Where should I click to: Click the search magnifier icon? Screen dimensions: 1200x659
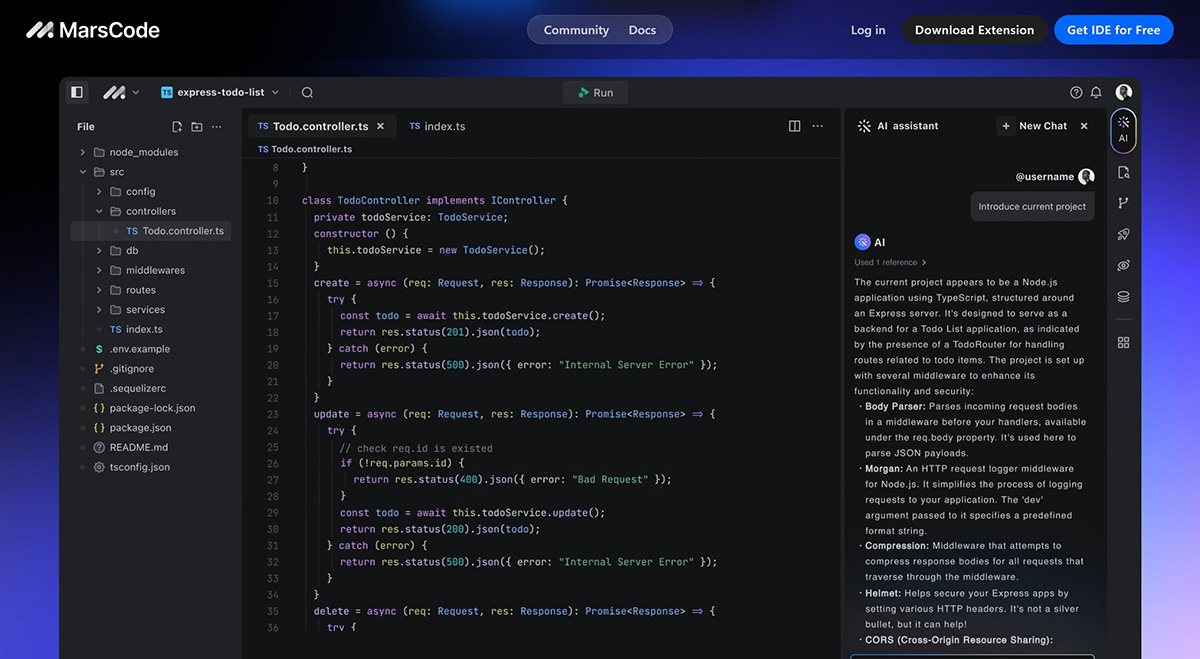pyautogui.click(x=307, y=92)
